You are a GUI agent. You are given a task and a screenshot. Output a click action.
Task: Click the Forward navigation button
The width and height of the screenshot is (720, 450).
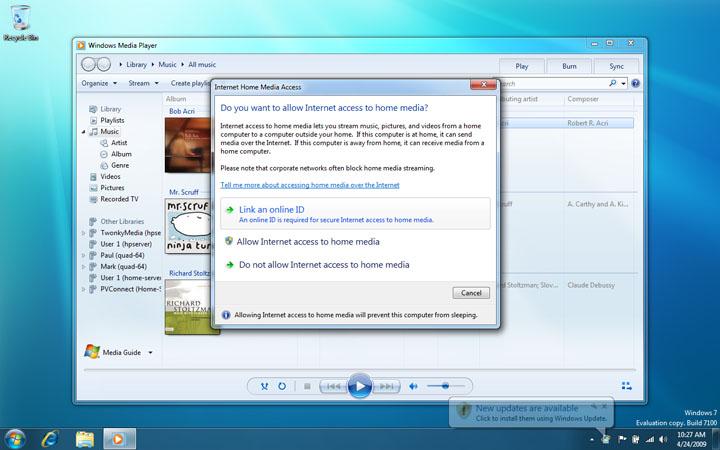104,64
